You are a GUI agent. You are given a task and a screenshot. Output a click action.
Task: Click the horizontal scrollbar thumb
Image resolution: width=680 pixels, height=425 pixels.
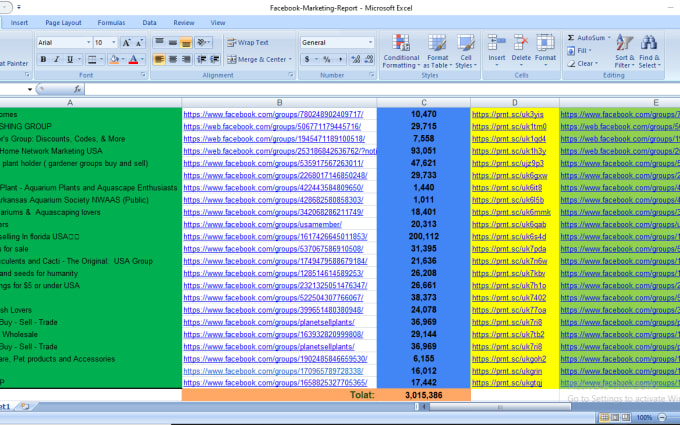click(x=500, y=407)
